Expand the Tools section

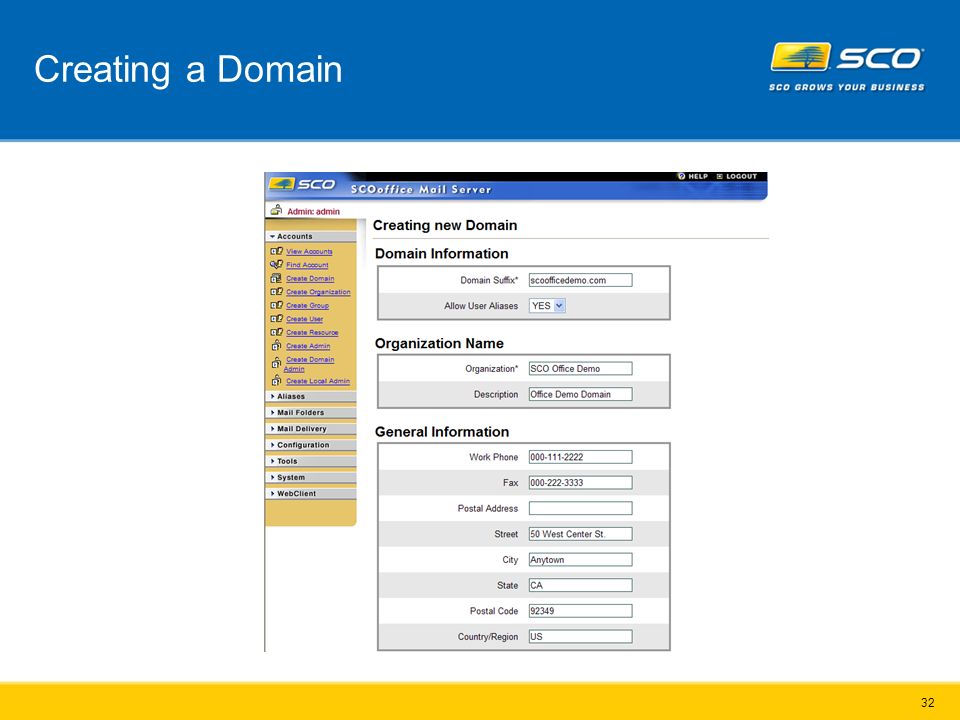pos(310,461)
